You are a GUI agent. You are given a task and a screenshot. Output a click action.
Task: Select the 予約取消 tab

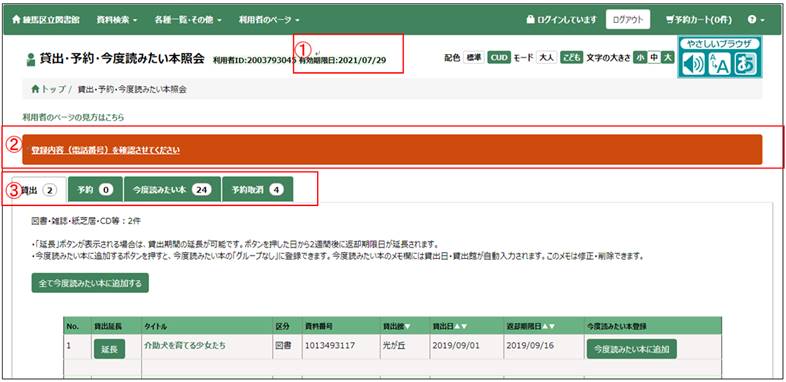(x=257, y=189)
